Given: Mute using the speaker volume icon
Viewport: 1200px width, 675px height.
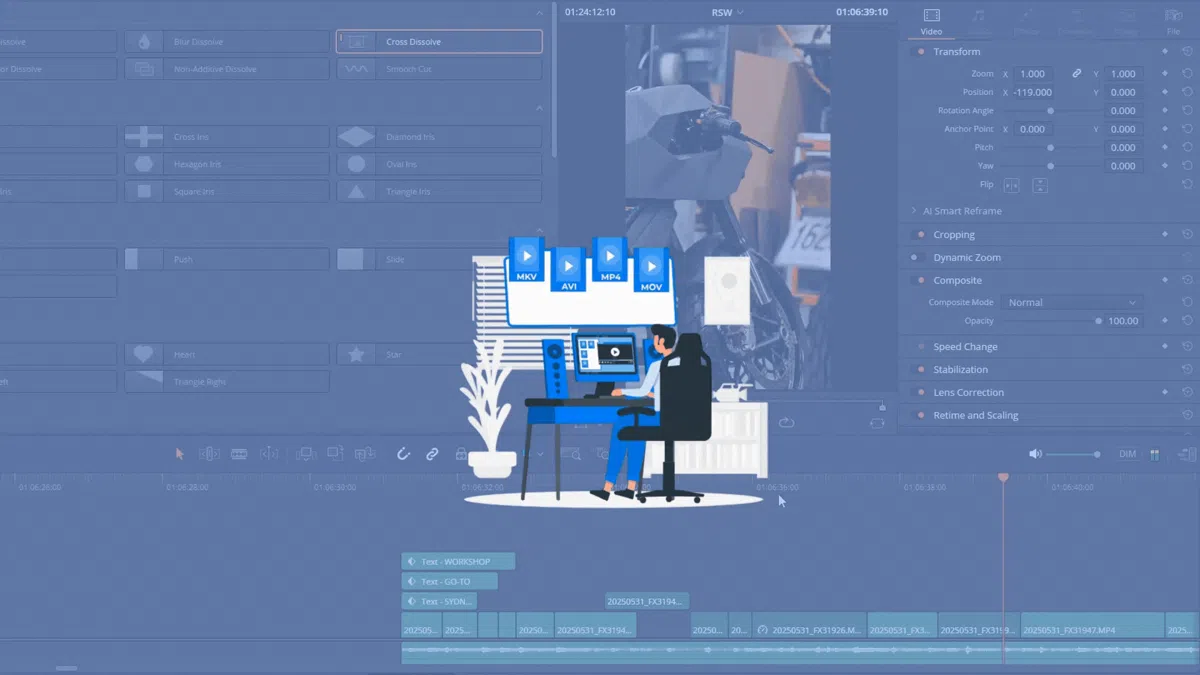Looking at the screenshot, I should tap(1035, 454).
